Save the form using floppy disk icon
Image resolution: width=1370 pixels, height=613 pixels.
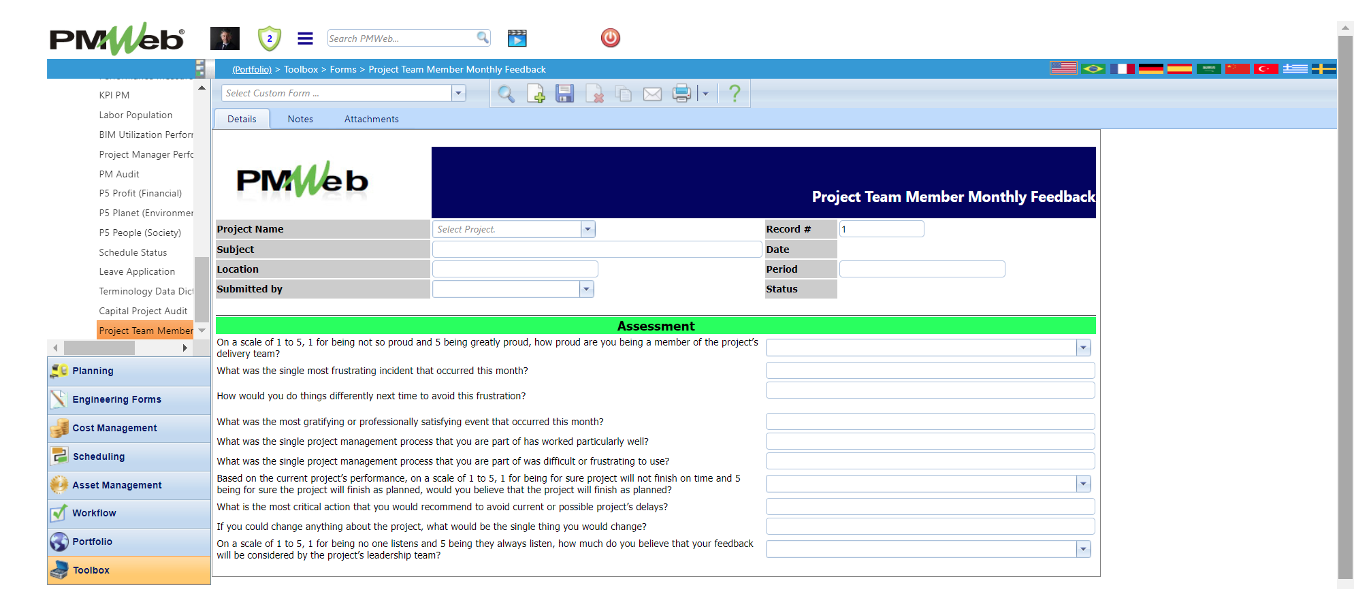tap(565, 94)
